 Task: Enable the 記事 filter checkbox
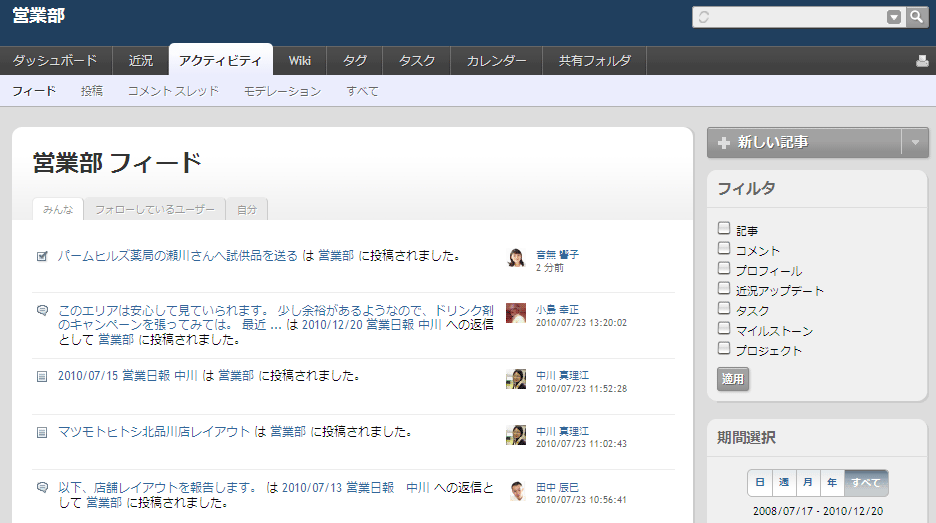[724, 228]
